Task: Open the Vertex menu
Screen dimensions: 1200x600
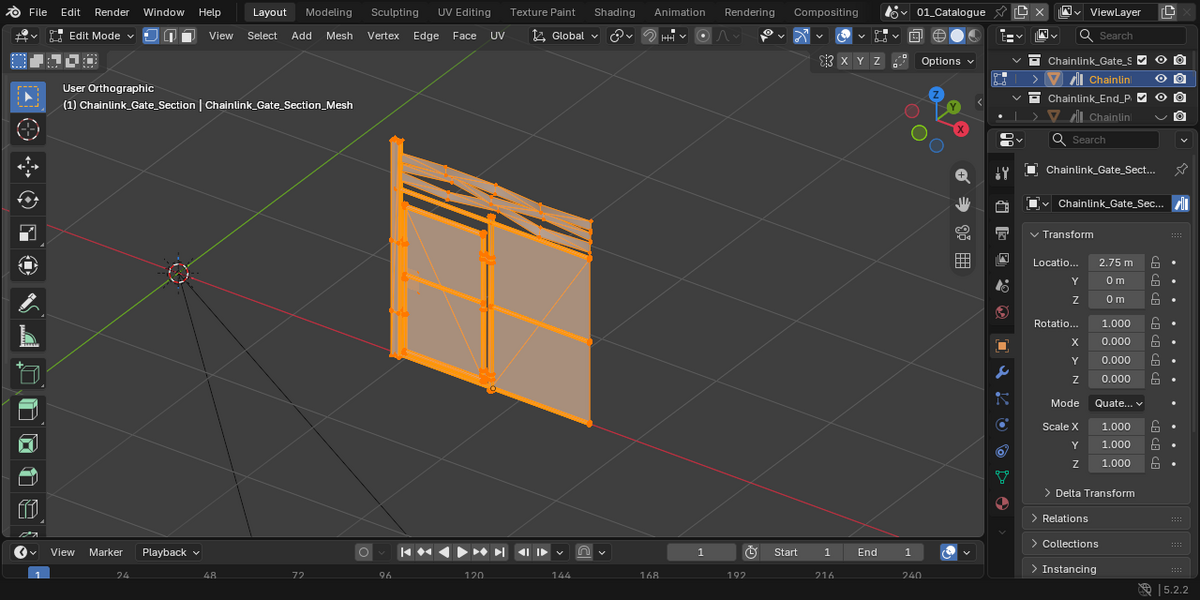Action: pos(383,35)
